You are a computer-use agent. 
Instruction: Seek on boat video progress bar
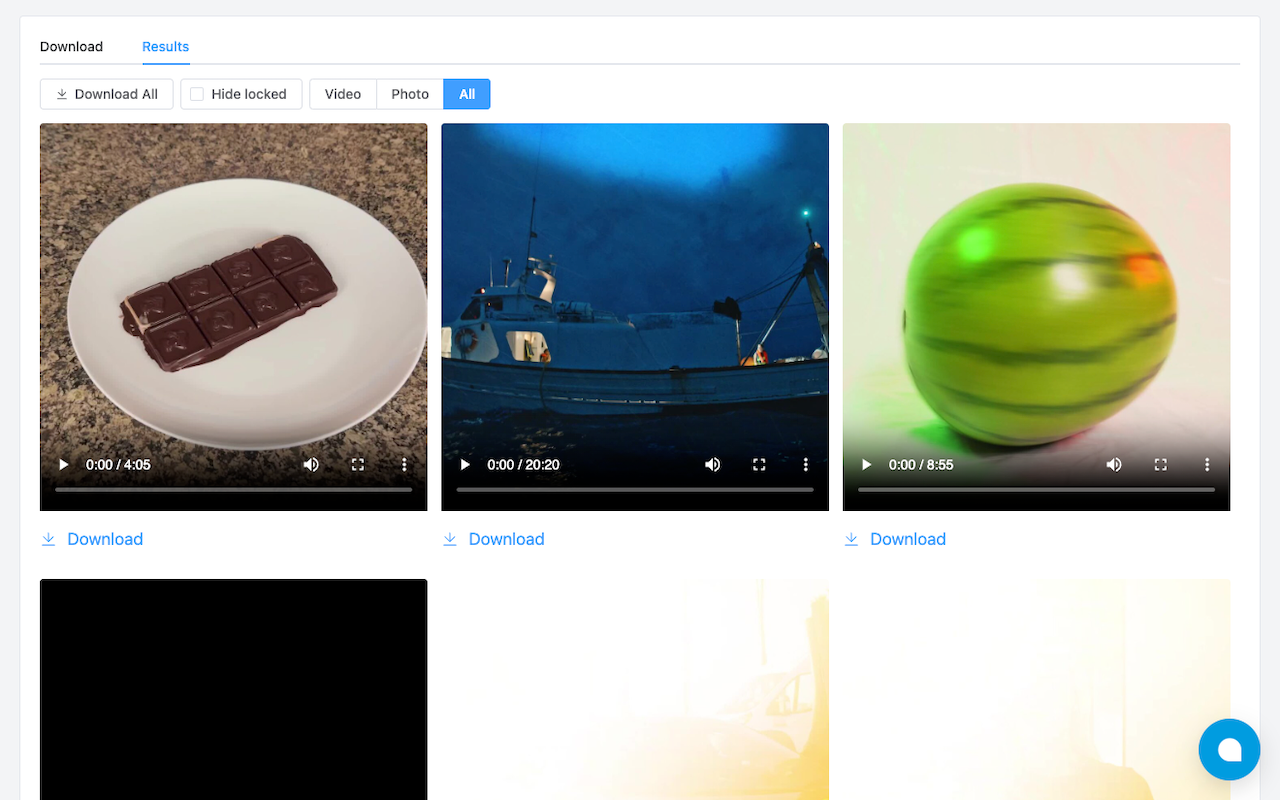pos(635,490)
